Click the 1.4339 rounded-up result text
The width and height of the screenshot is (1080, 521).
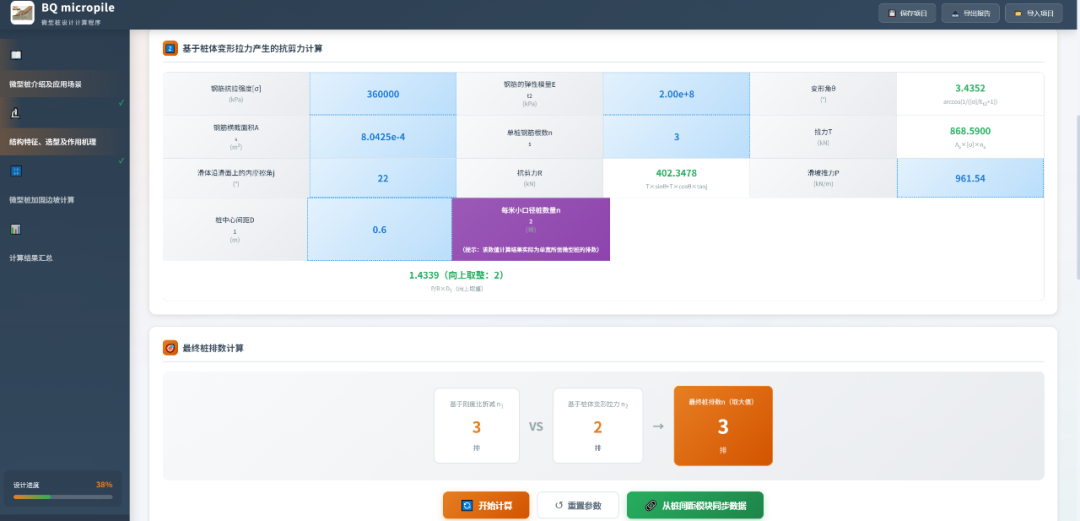pyautogui.click(x=456, y=275)
